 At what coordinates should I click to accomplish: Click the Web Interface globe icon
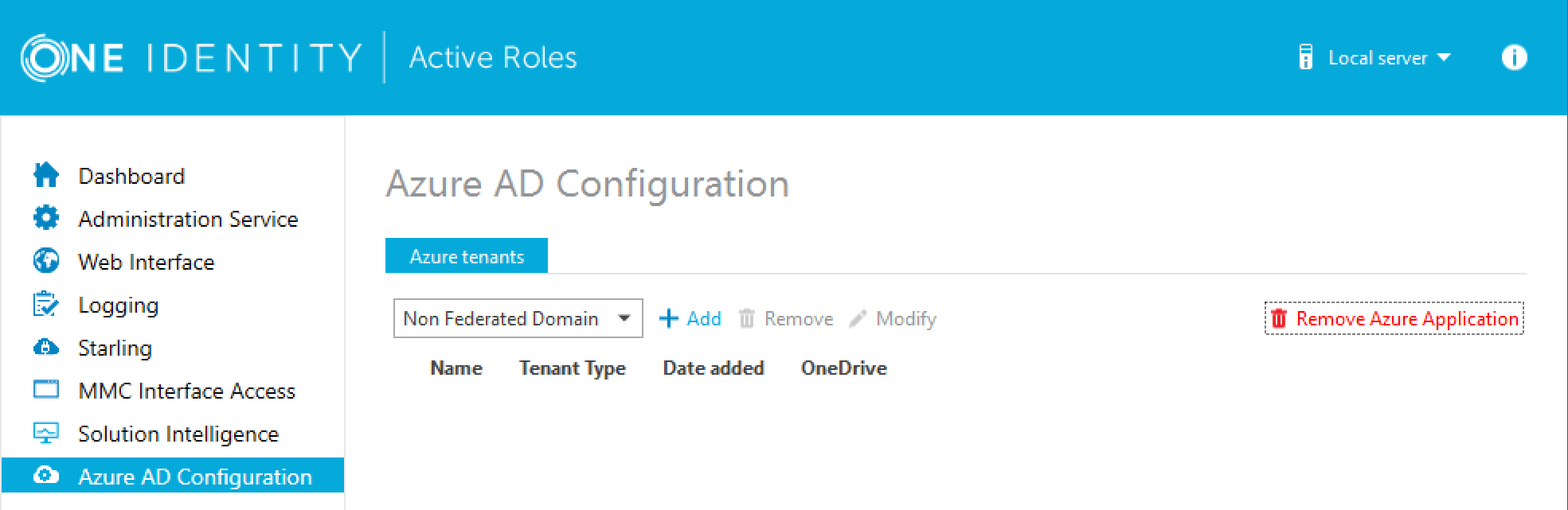[x=46, y=261]
